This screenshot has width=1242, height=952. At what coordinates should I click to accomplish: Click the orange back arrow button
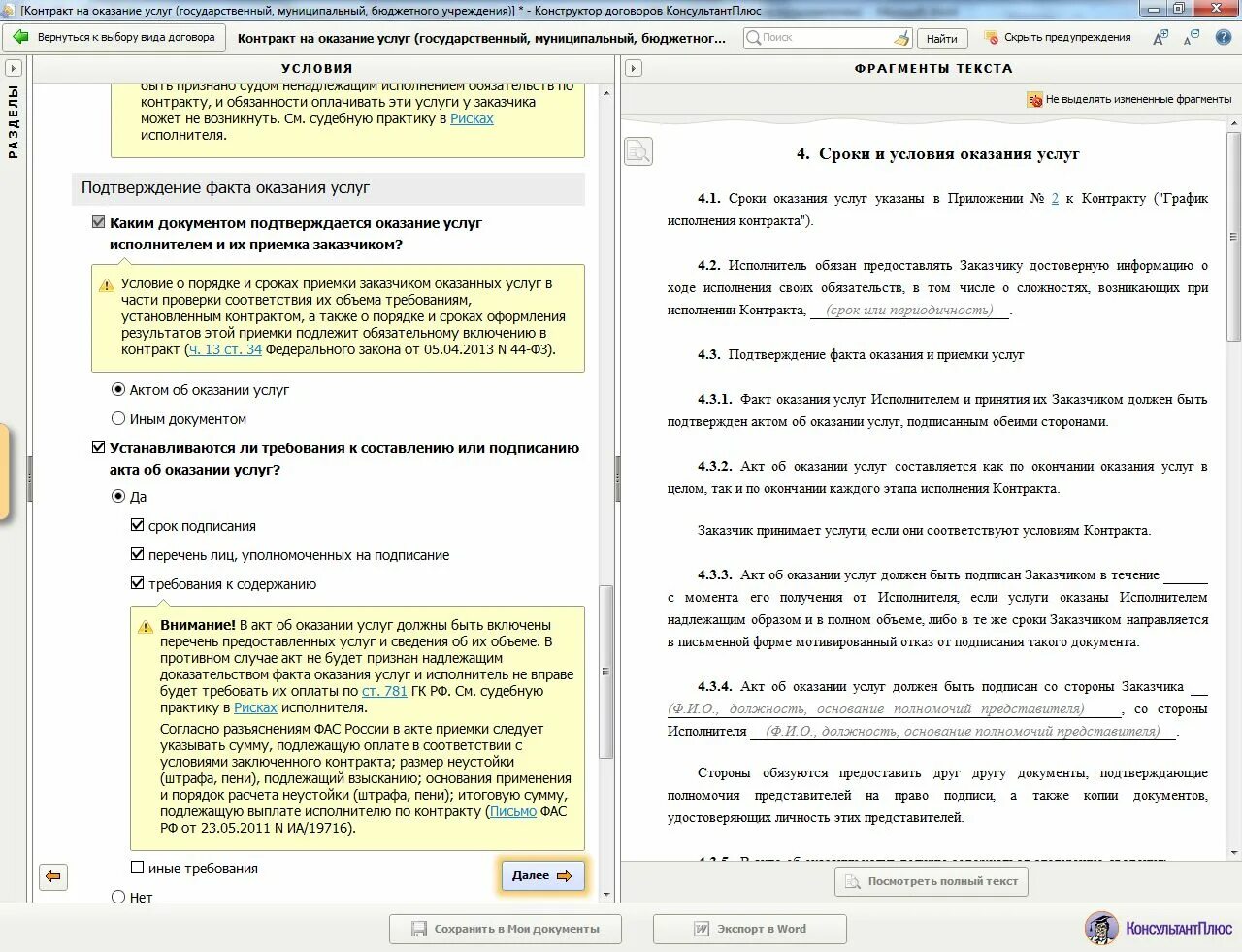pyautogui.click(x=53, y=876)
